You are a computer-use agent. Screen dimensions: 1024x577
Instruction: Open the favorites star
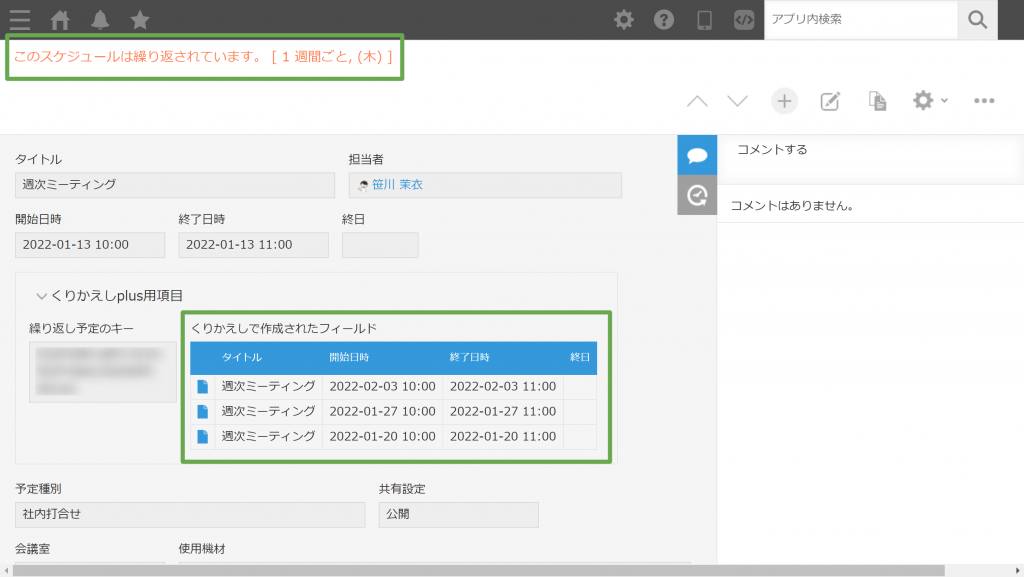[x=140, y=20]
